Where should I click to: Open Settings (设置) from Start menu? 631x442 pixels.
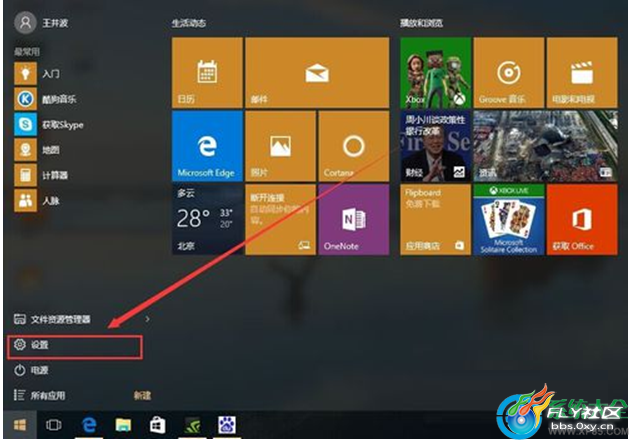[x=75, y=346]
